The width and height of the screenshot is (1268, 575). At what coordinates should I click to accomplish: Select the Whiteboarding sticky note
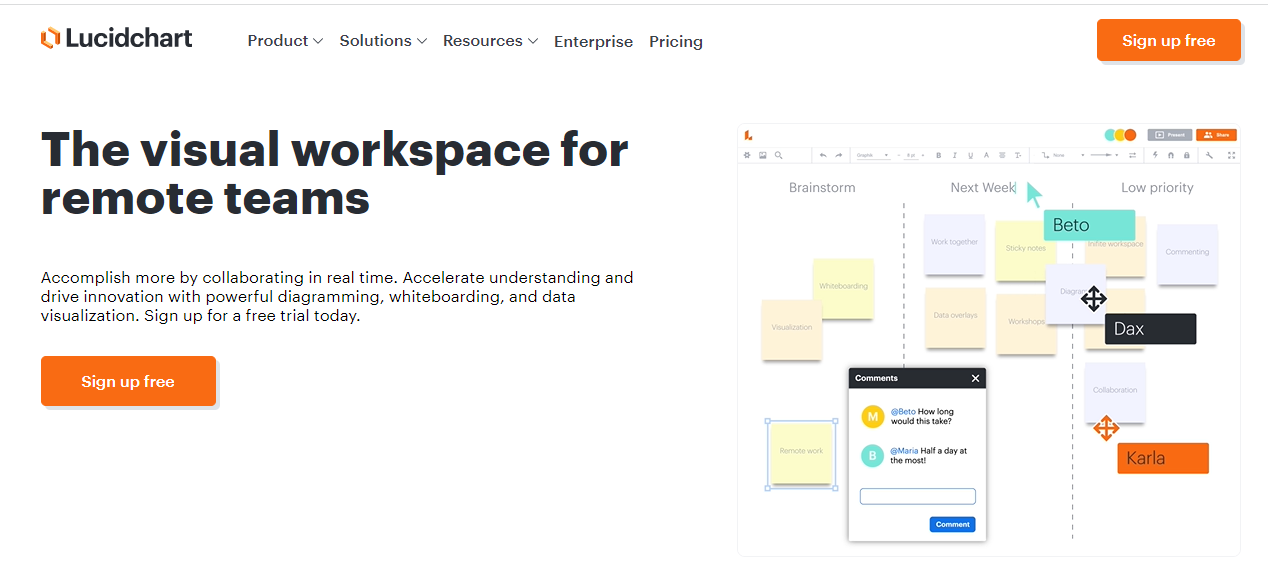(843, 288)
